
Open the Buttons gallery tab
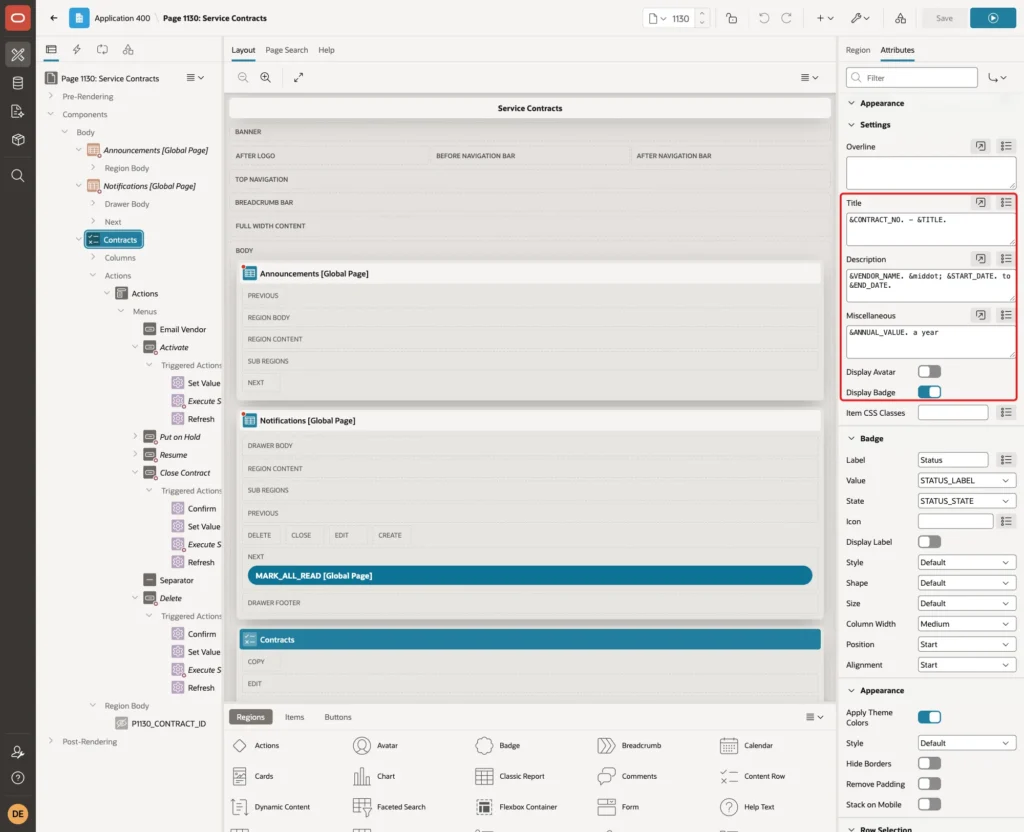[338, 716]
